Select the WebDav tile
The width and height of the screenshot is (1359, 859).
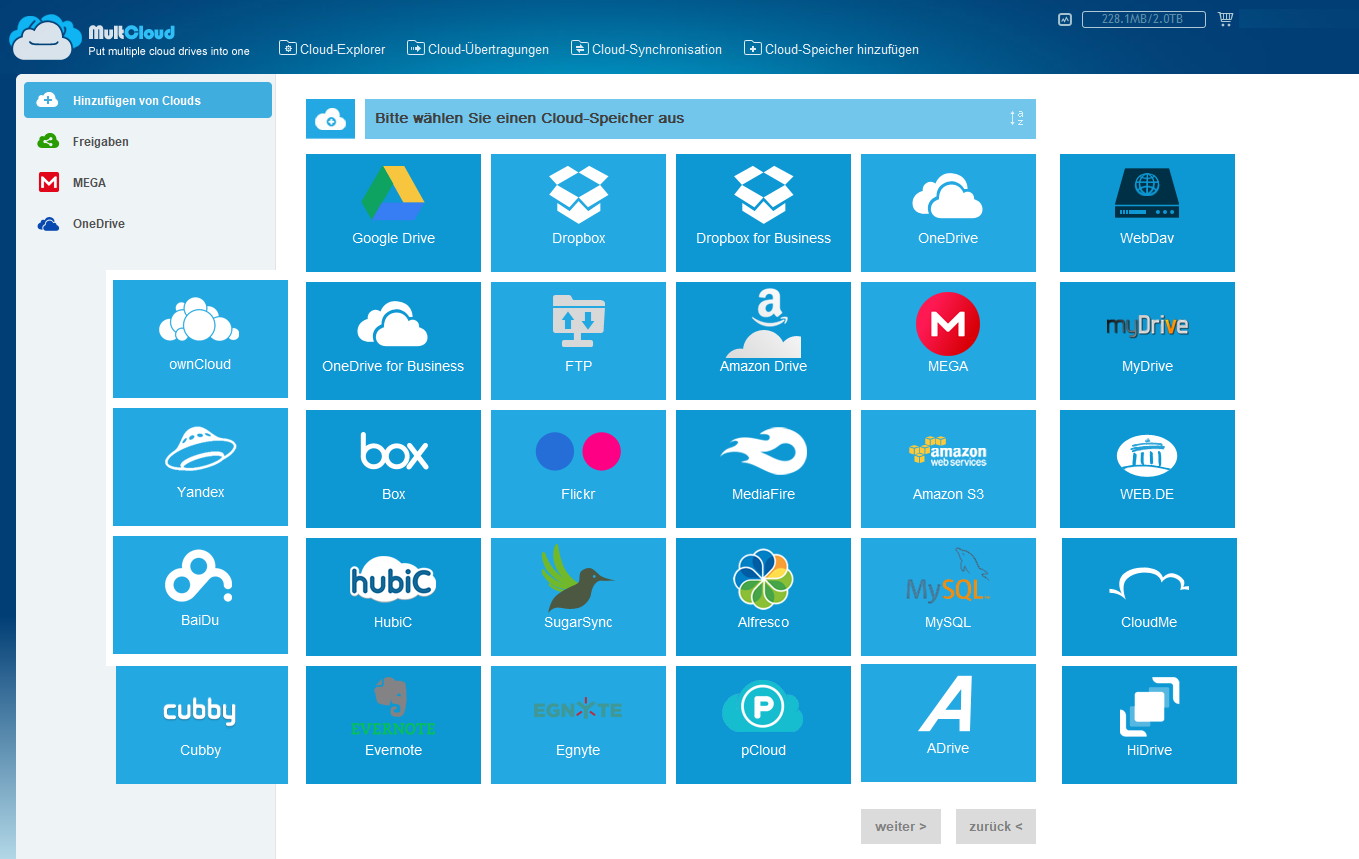(x=1147, y=212)
